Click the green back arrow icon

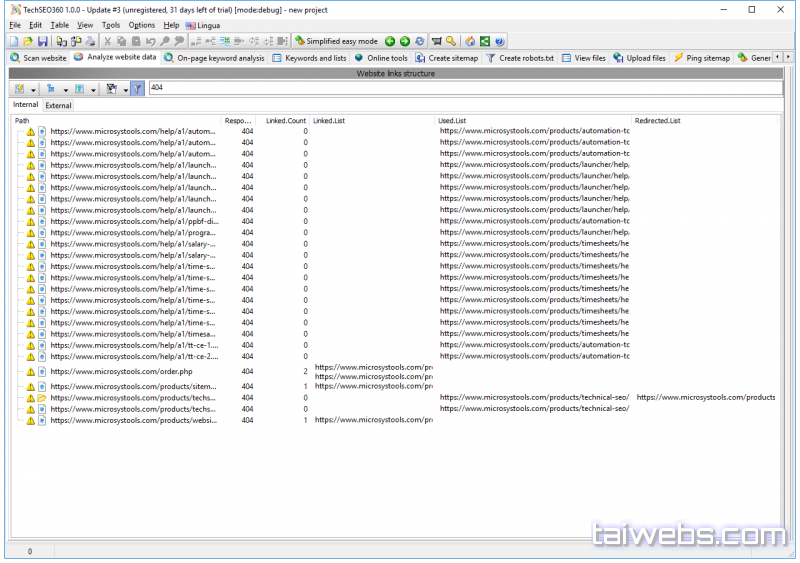[390, 41]
